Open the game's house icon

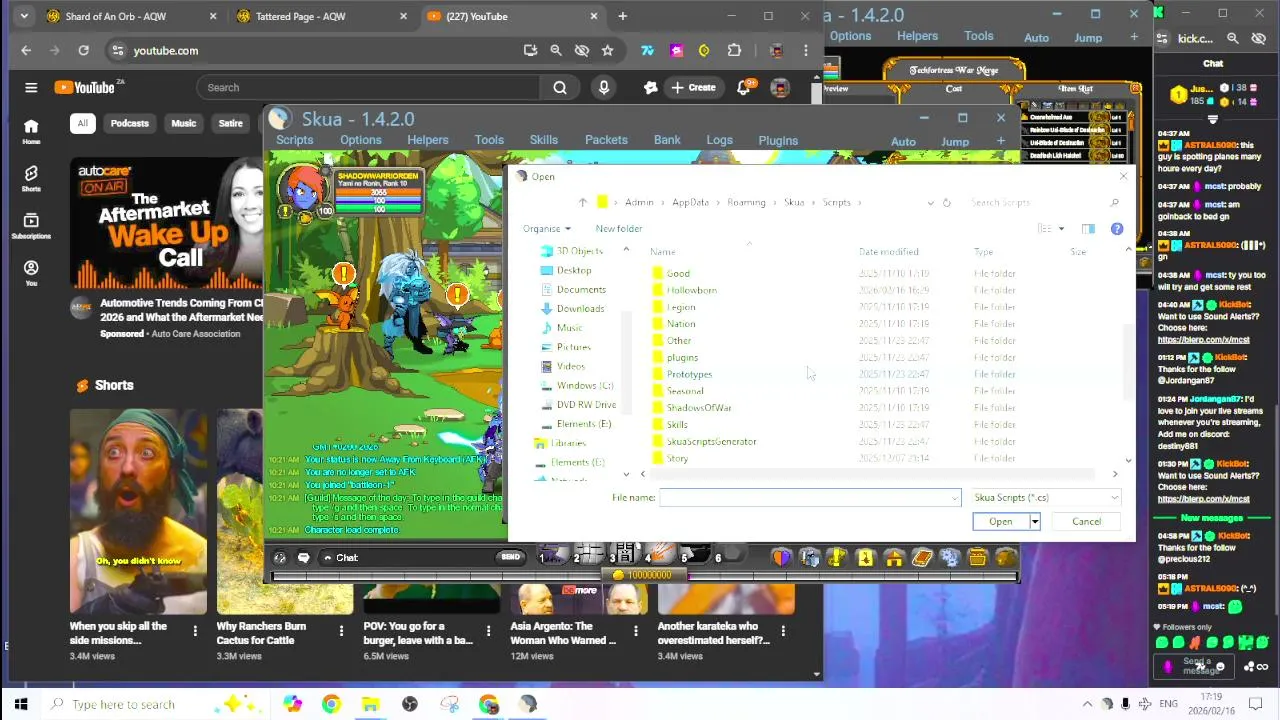[x=894, y=557]
